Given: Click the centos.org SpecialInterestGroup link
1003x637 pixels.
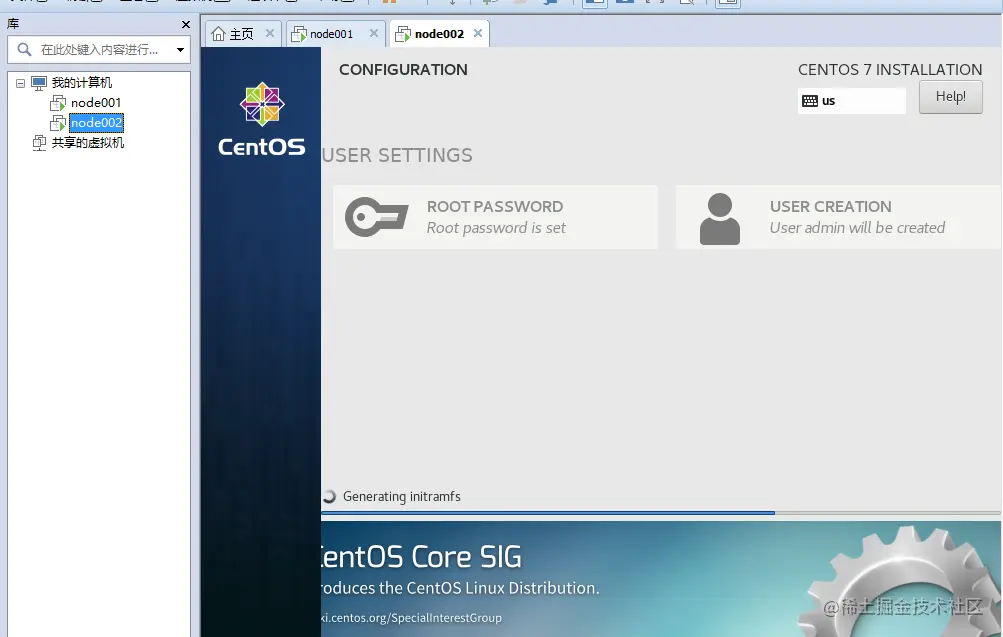Looking at the screenshot, I should 411,618.
